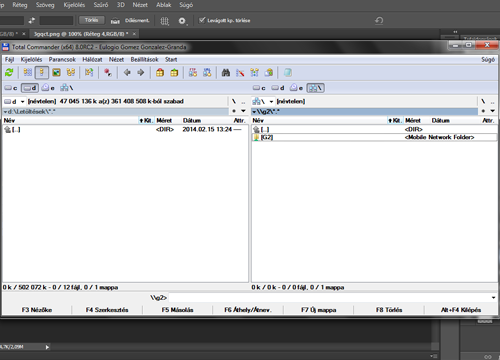Go forward using the right arrow icon
This screenshot has width=500, height=360.
click(141, 72)
